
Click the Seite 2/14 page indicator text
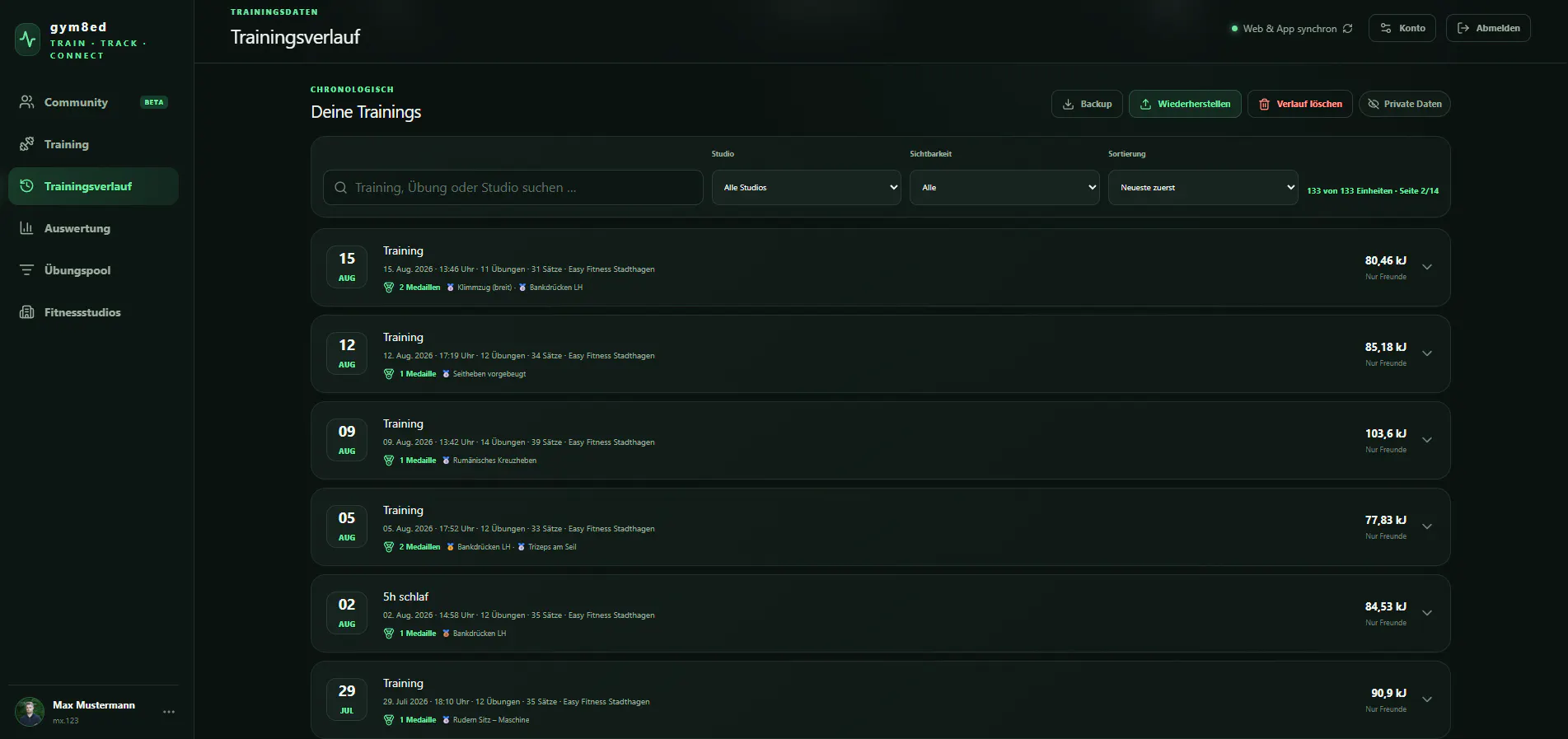[1419, 190]
